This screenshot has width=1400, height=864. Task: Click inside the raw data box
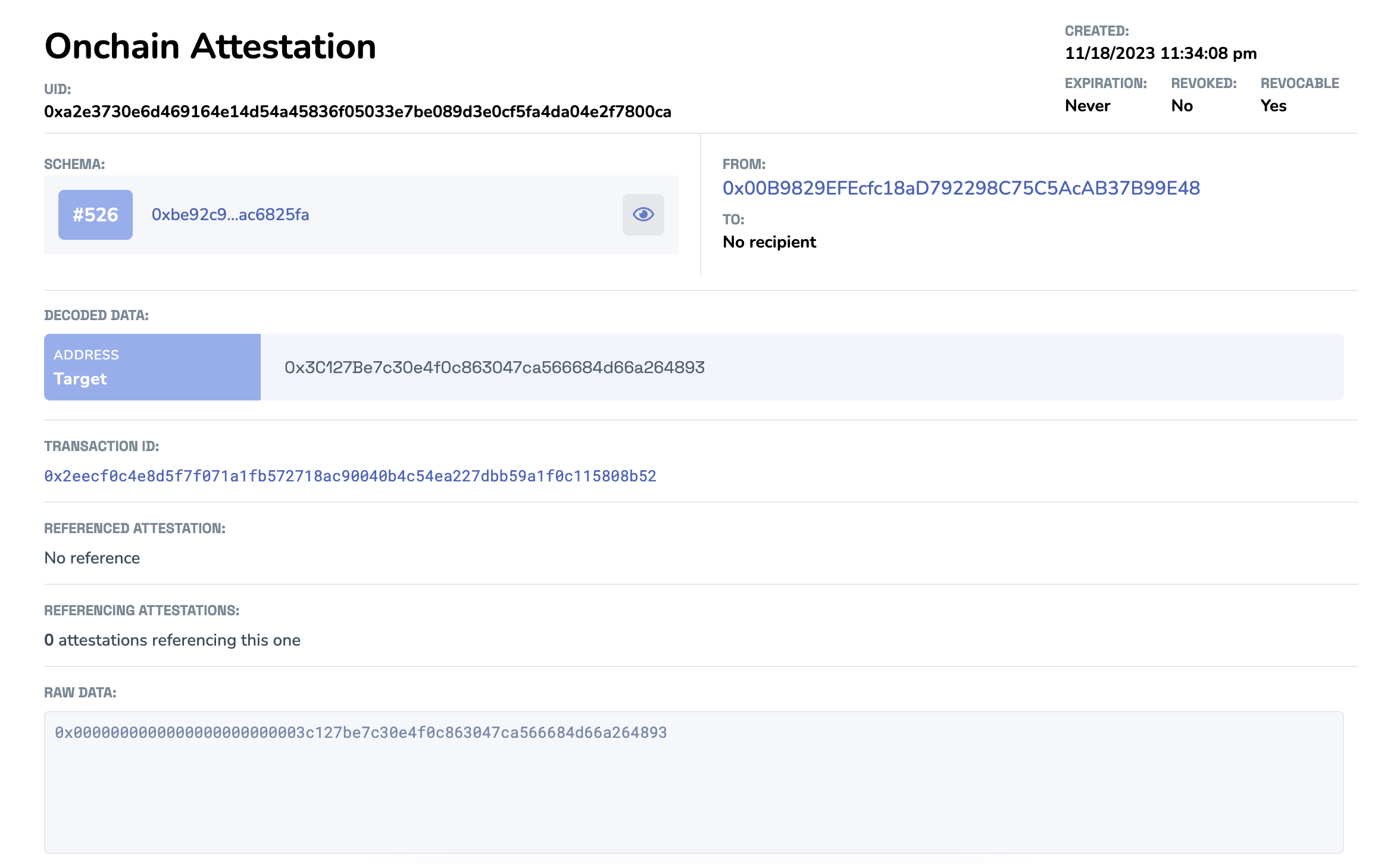pos(694,782)
